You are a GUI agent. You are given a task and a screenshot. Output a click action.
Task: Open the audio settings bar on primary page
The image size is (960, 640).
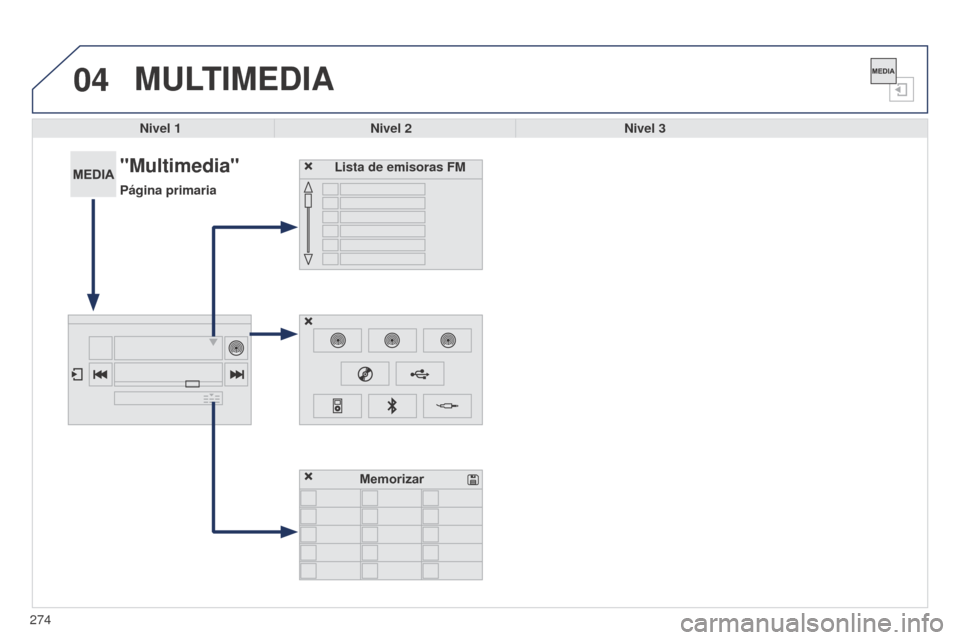168,399
